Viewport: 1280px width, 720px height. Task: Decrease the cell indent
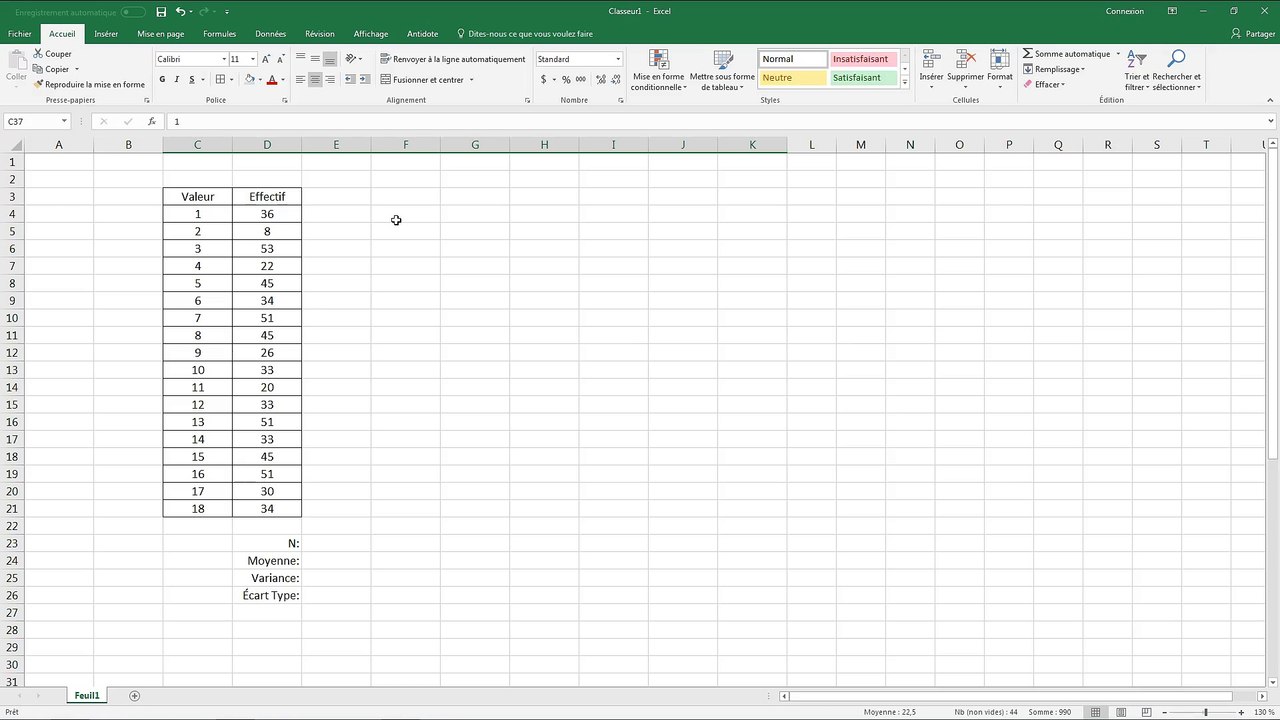coord(349,79)
